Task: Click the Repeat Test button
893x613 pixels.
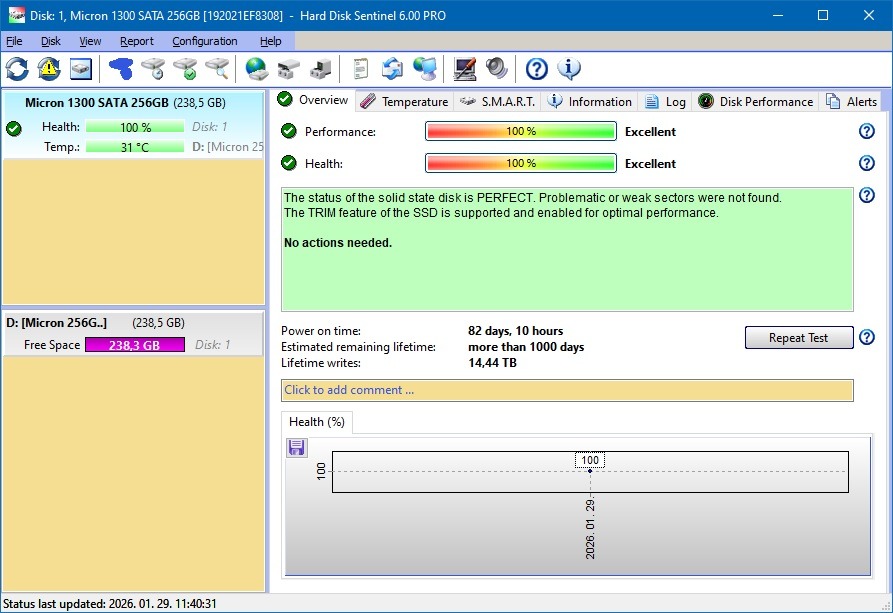Action: (798, 337)
